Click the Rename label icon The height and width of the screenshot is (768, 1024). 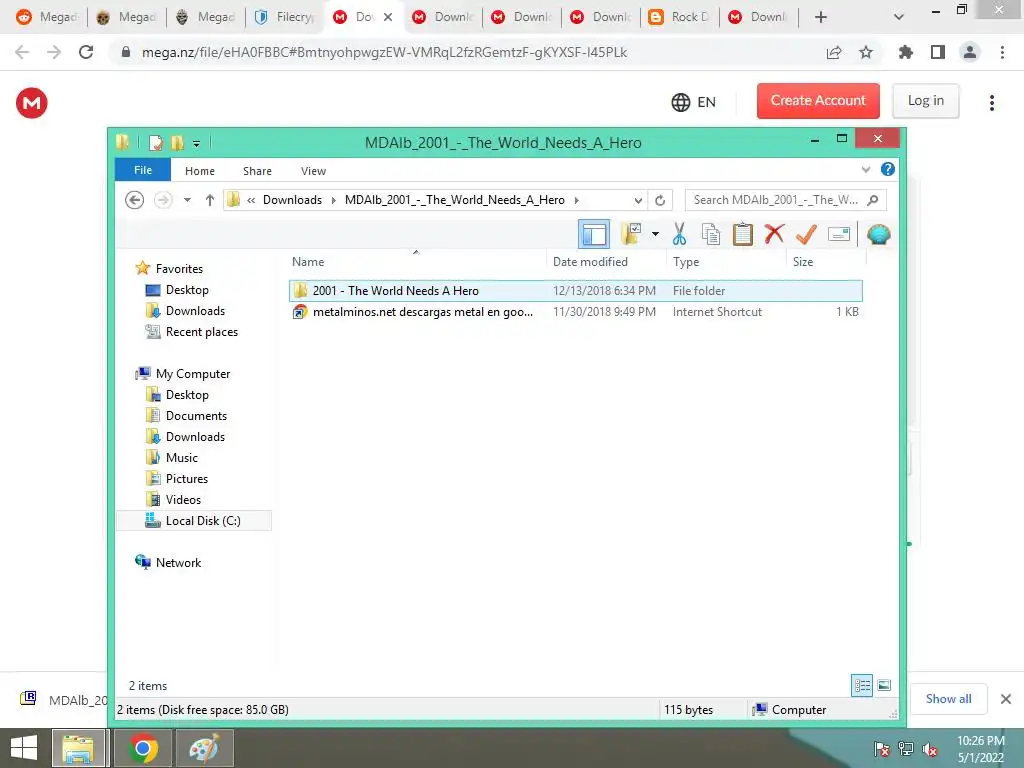tap(839, 234)
